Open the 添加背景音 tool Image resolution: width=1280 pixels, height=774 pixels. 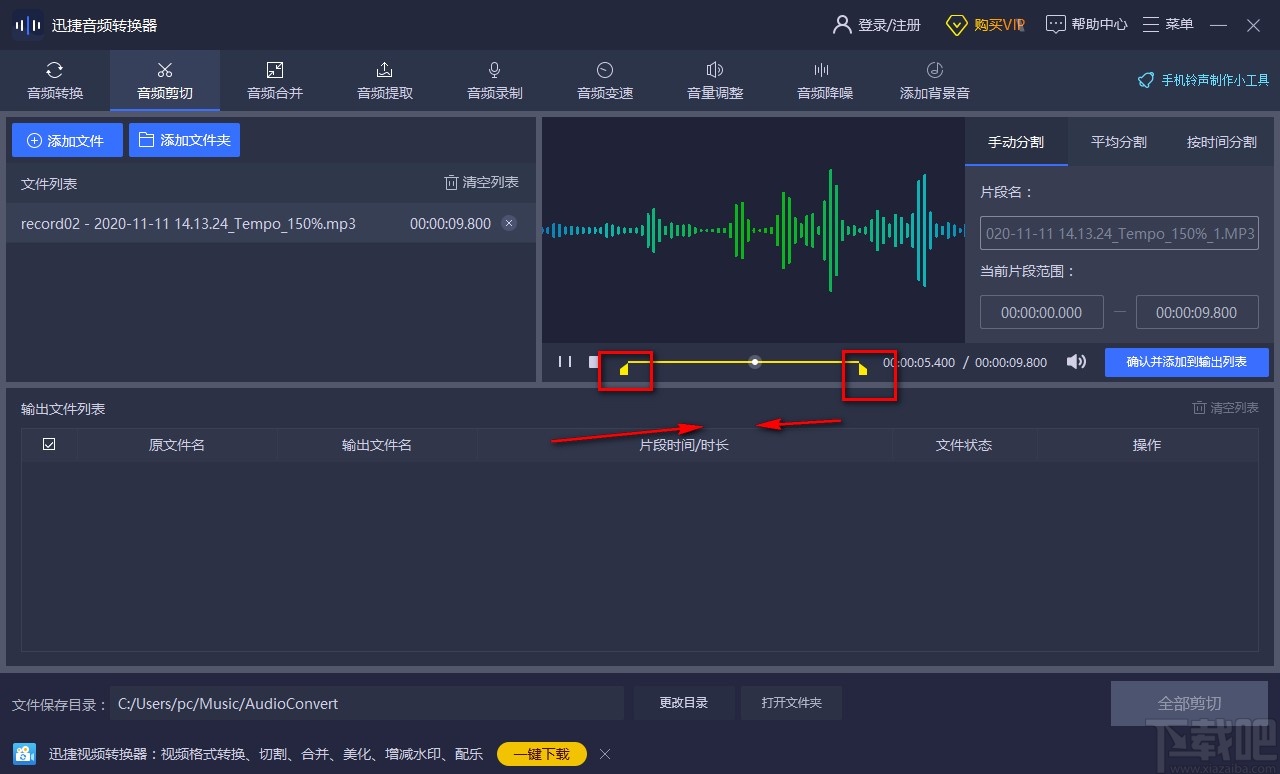coord(934,80)
